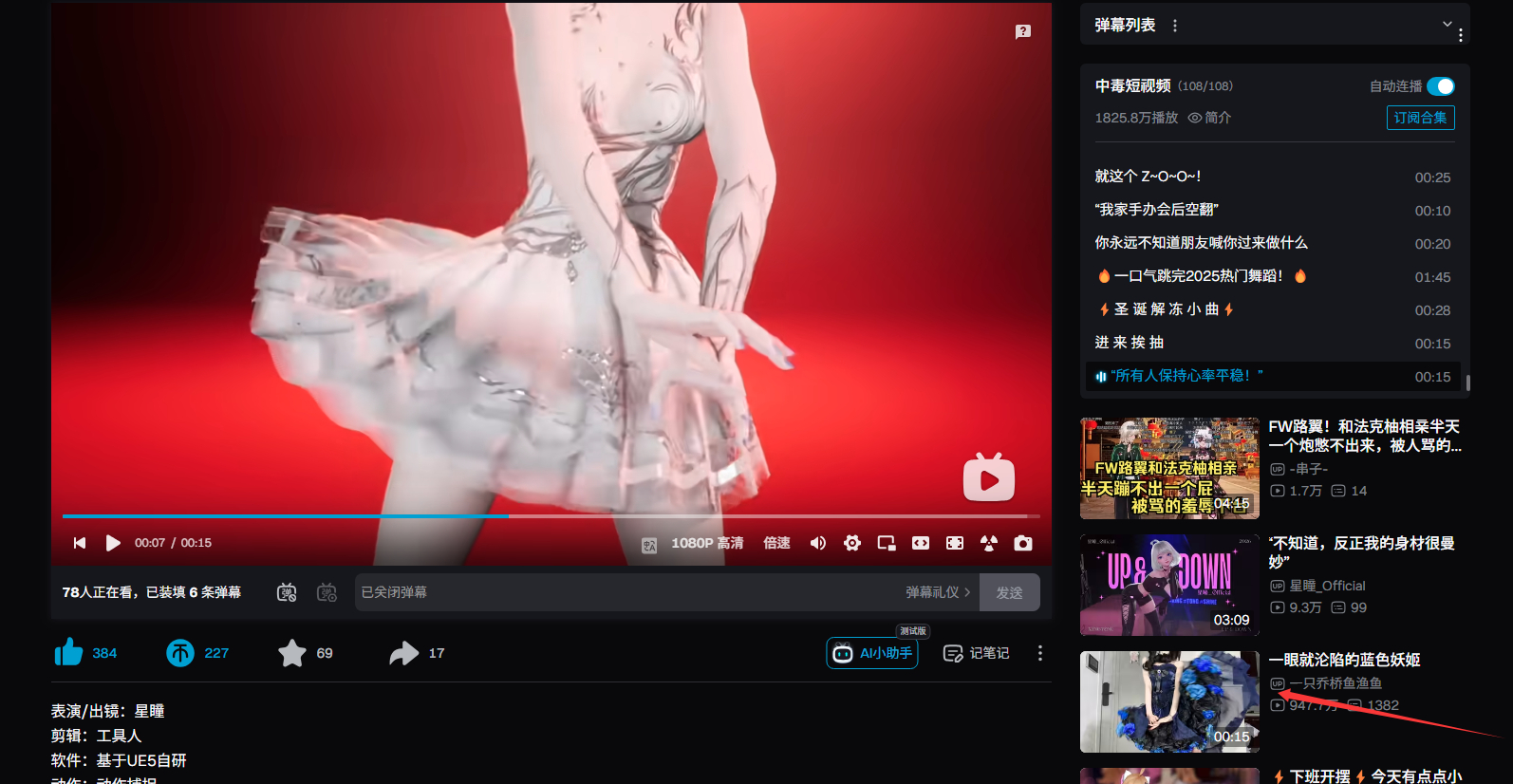Open player settings gear icon
1513x784 pixels.
852,543
